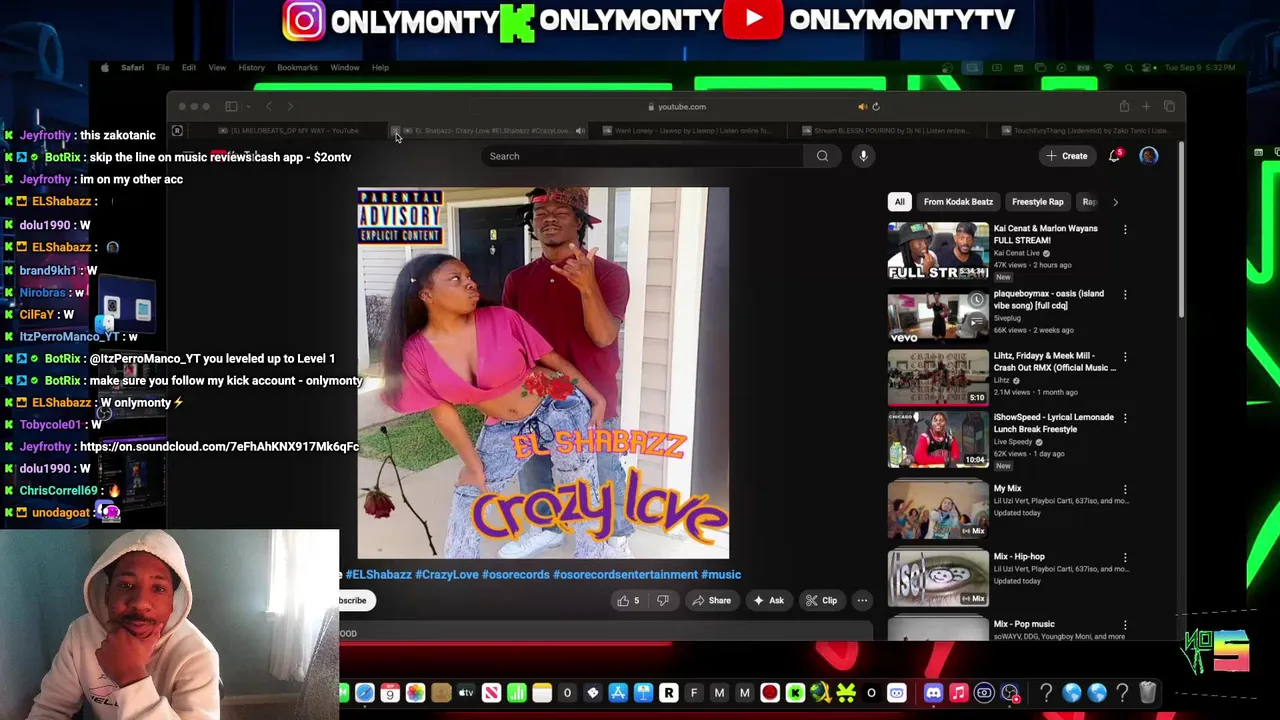Image resolution: width=1280 pixels, height=720 pixels.
Task: Open options menu for My Mix
Action: point(1125,490)
